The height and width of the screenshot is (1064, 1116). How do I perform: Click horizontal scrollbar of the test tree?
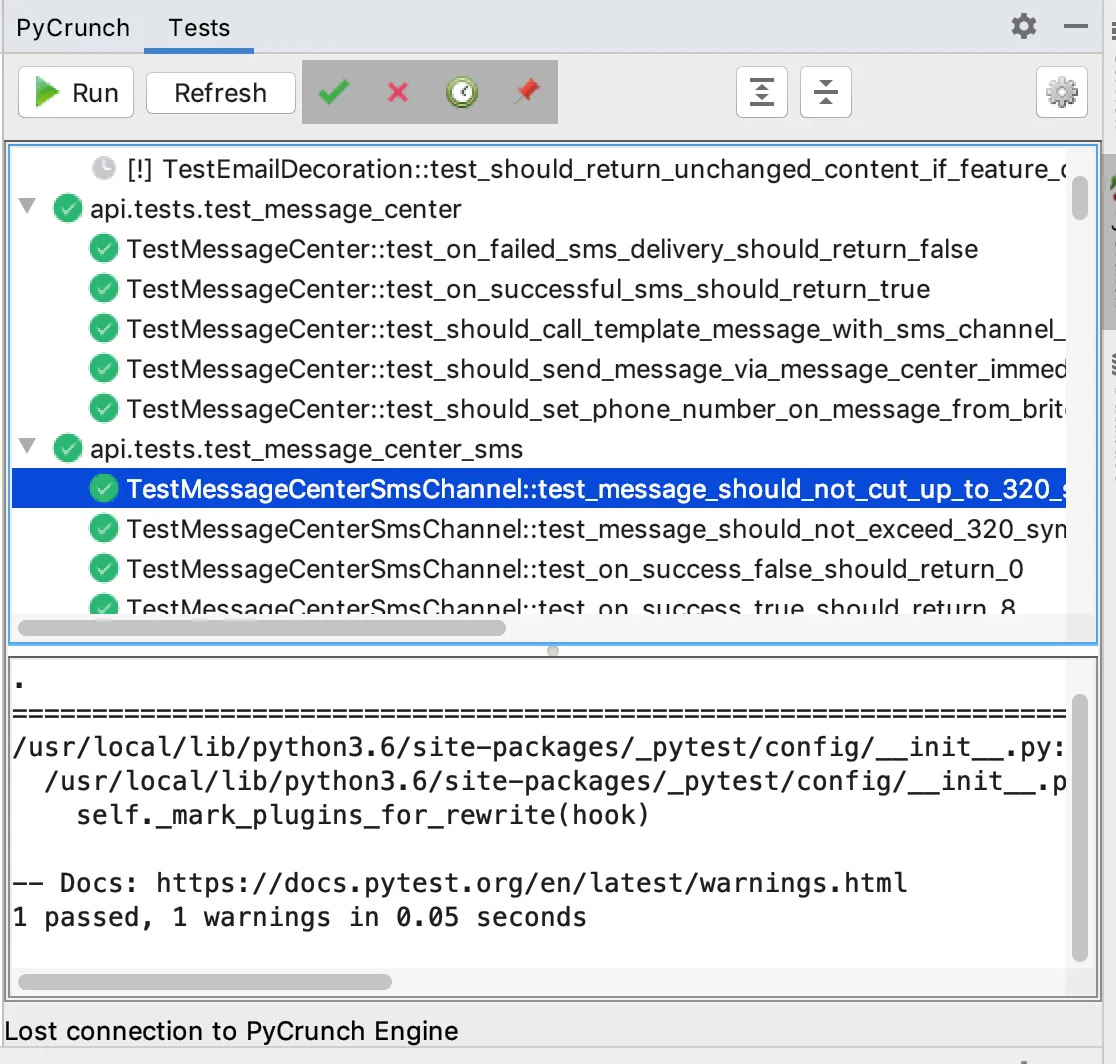pyautogui.click(x=262, y=628)
